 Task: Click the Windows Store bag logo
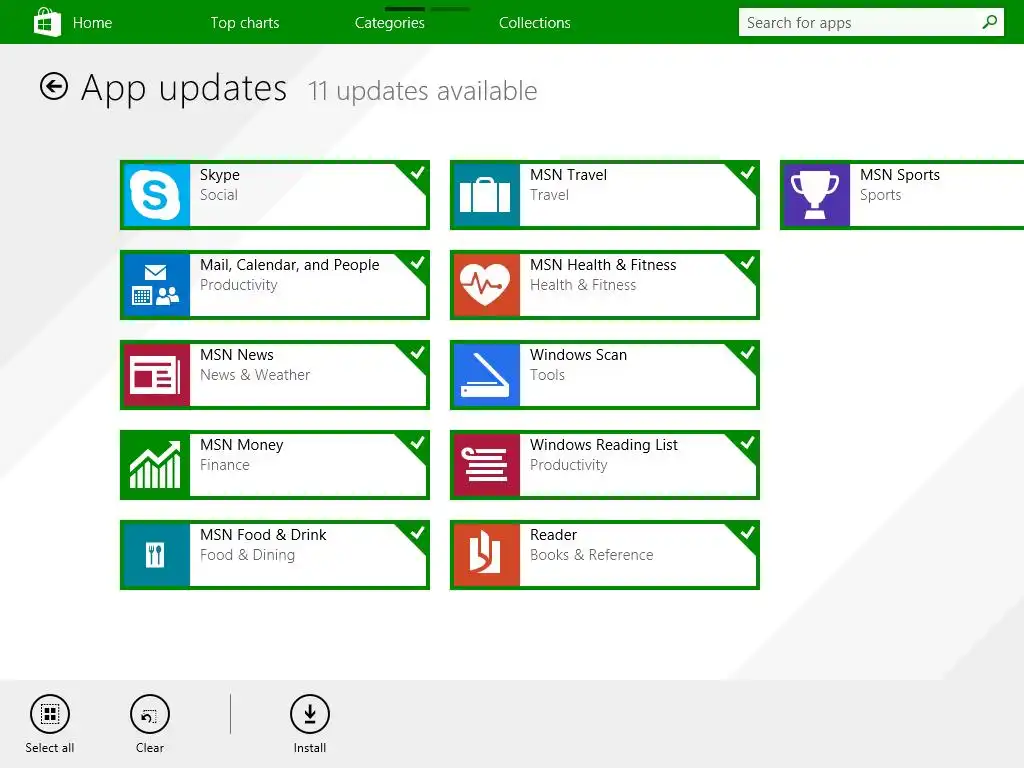[x=47, y=22]
